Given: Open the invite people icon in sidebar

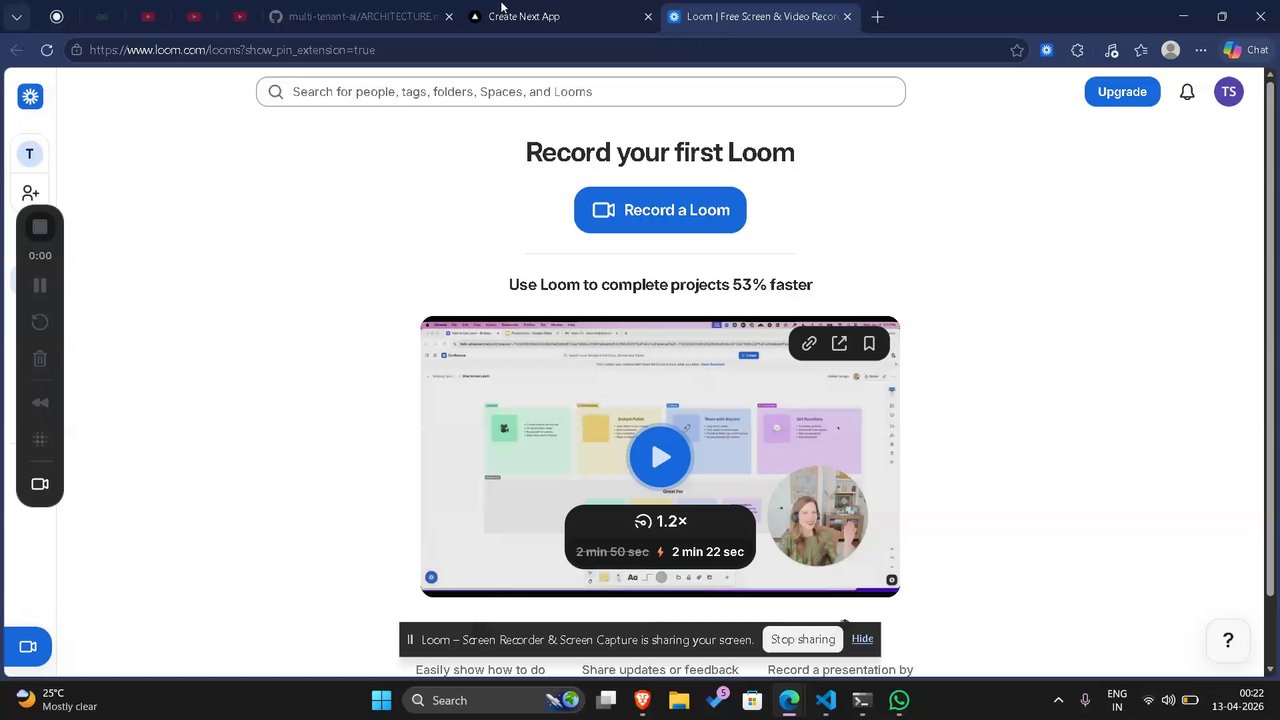Looking at the screenshot, I should point(30,193).
